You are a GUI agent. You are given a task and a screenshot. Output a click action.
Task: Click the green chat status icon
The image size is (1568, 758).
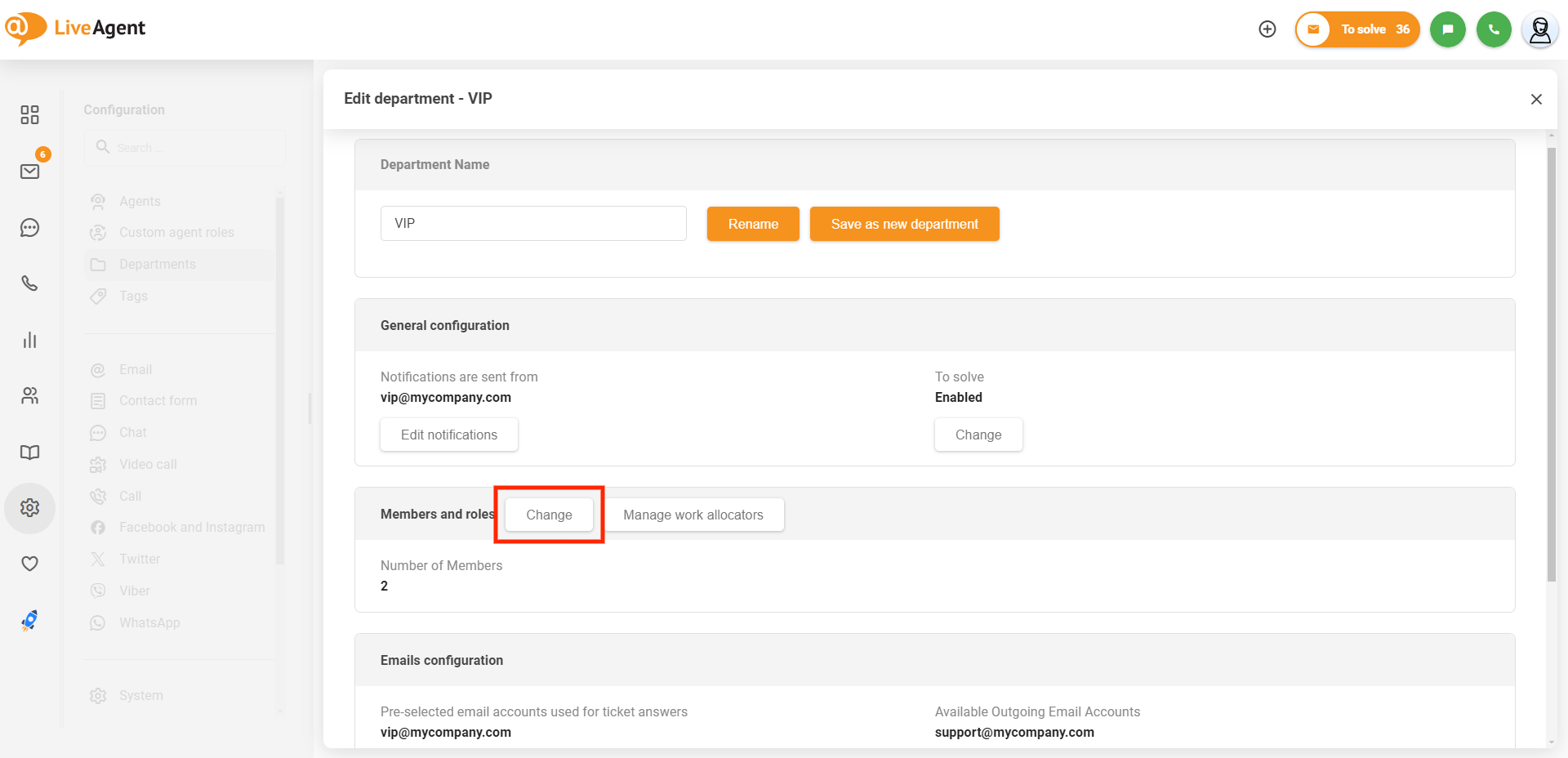pyautogui.click(x=1447, y=29)
